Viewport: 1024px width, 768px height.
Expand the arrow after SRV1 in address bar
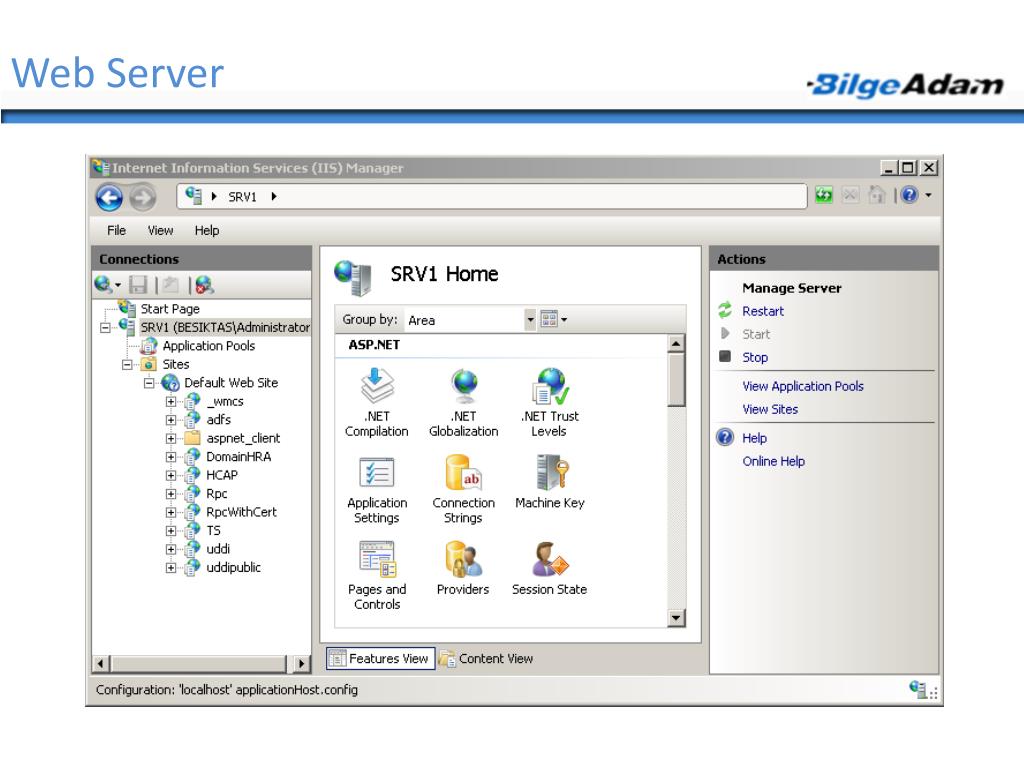pos(274,197)
